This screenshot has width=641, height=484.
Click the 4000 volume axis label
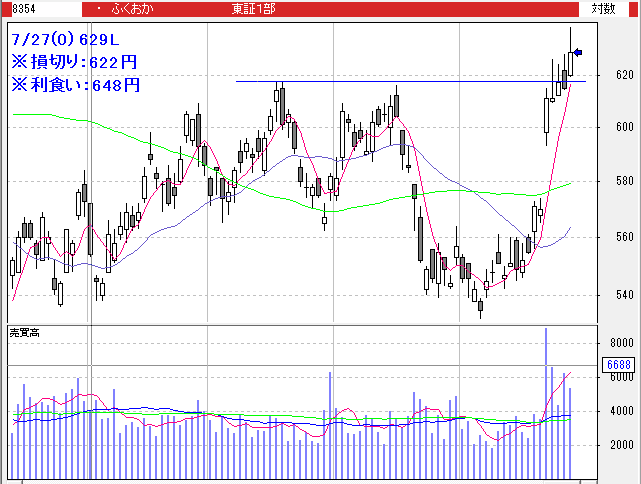pos(620,411)
